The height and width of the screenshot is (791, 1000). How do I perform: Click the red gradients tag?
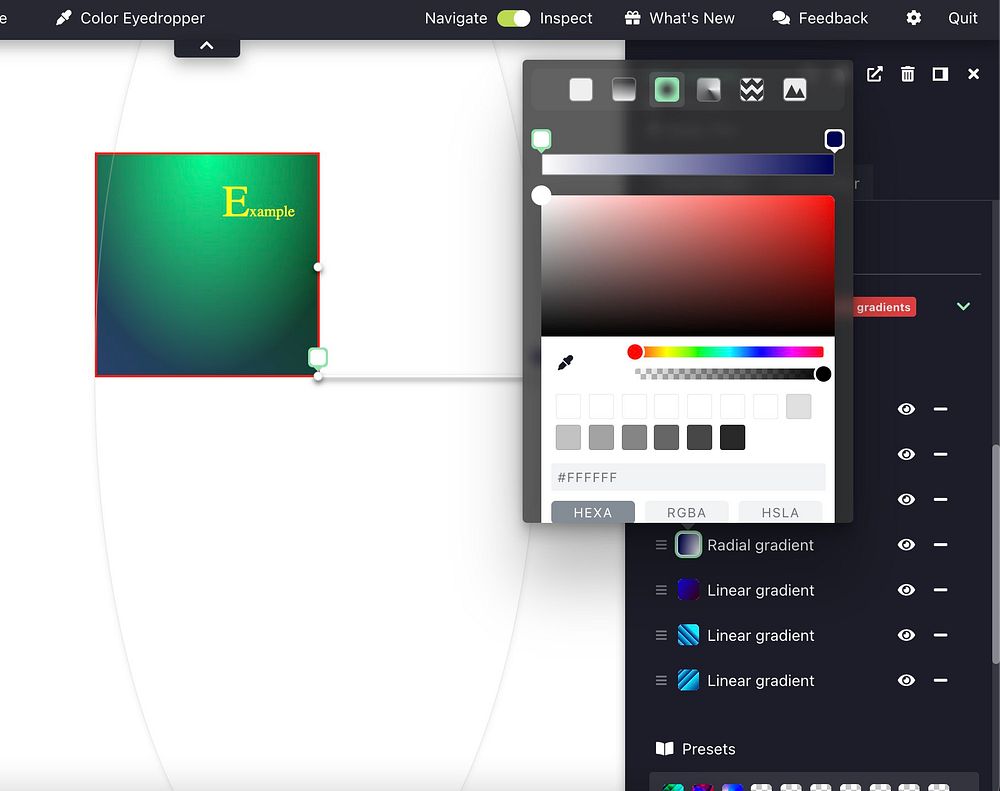(883, 307)
